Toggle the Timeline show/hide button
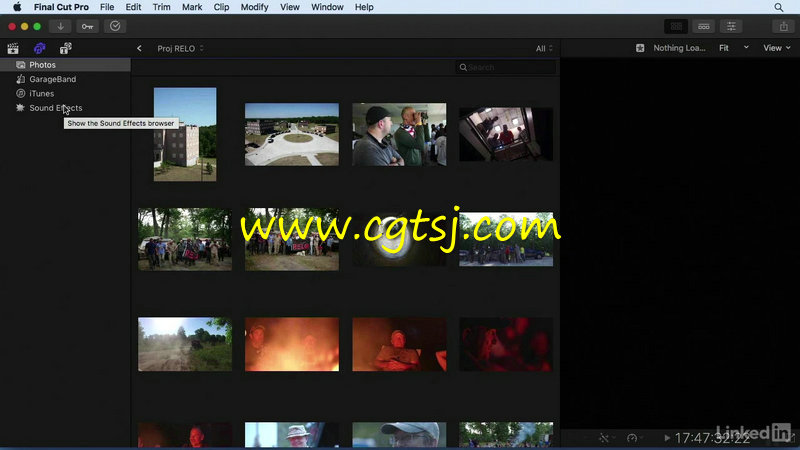 pyautogui.click(x=704, y=26)
